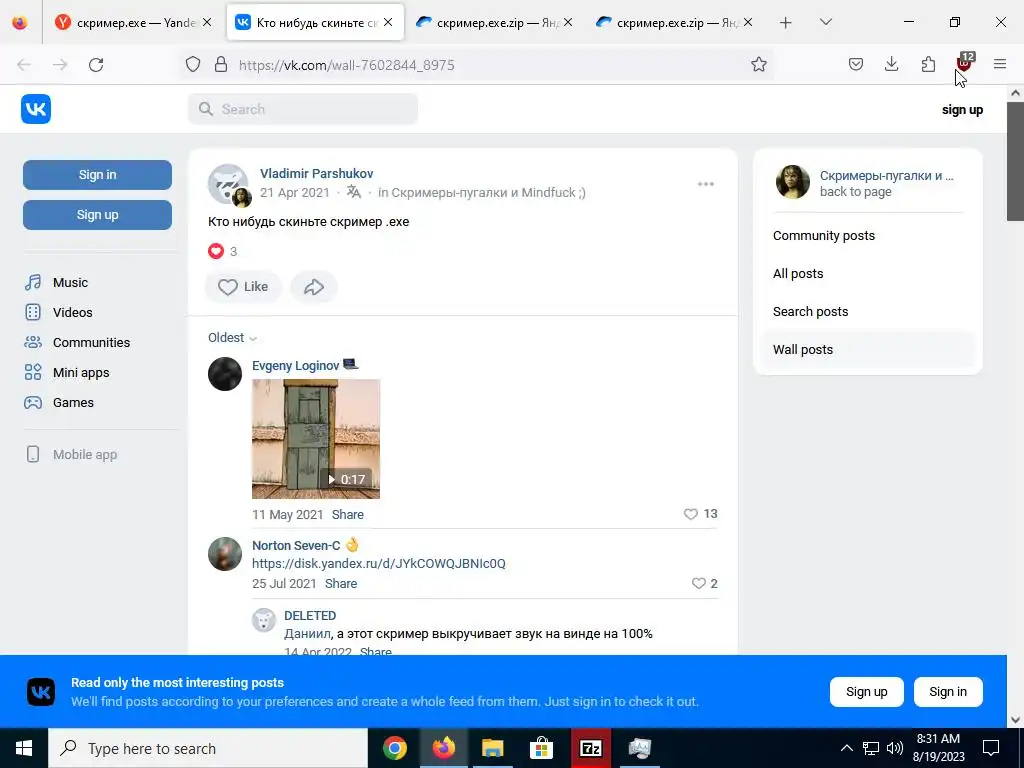1024x768 pixels.
Task: Open Mini apps in the sidebar
Action: click(67, 373)
